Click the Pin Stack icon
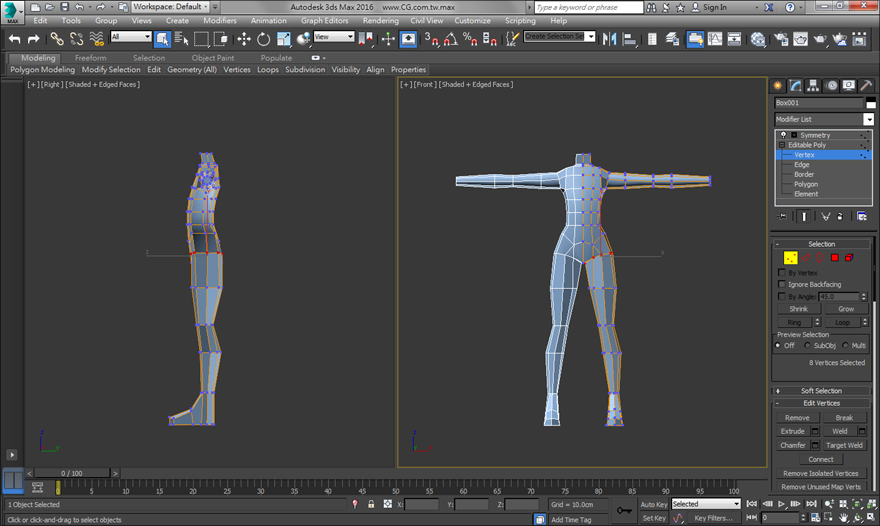This screenshot has width=880, height=526. point(783,215)
